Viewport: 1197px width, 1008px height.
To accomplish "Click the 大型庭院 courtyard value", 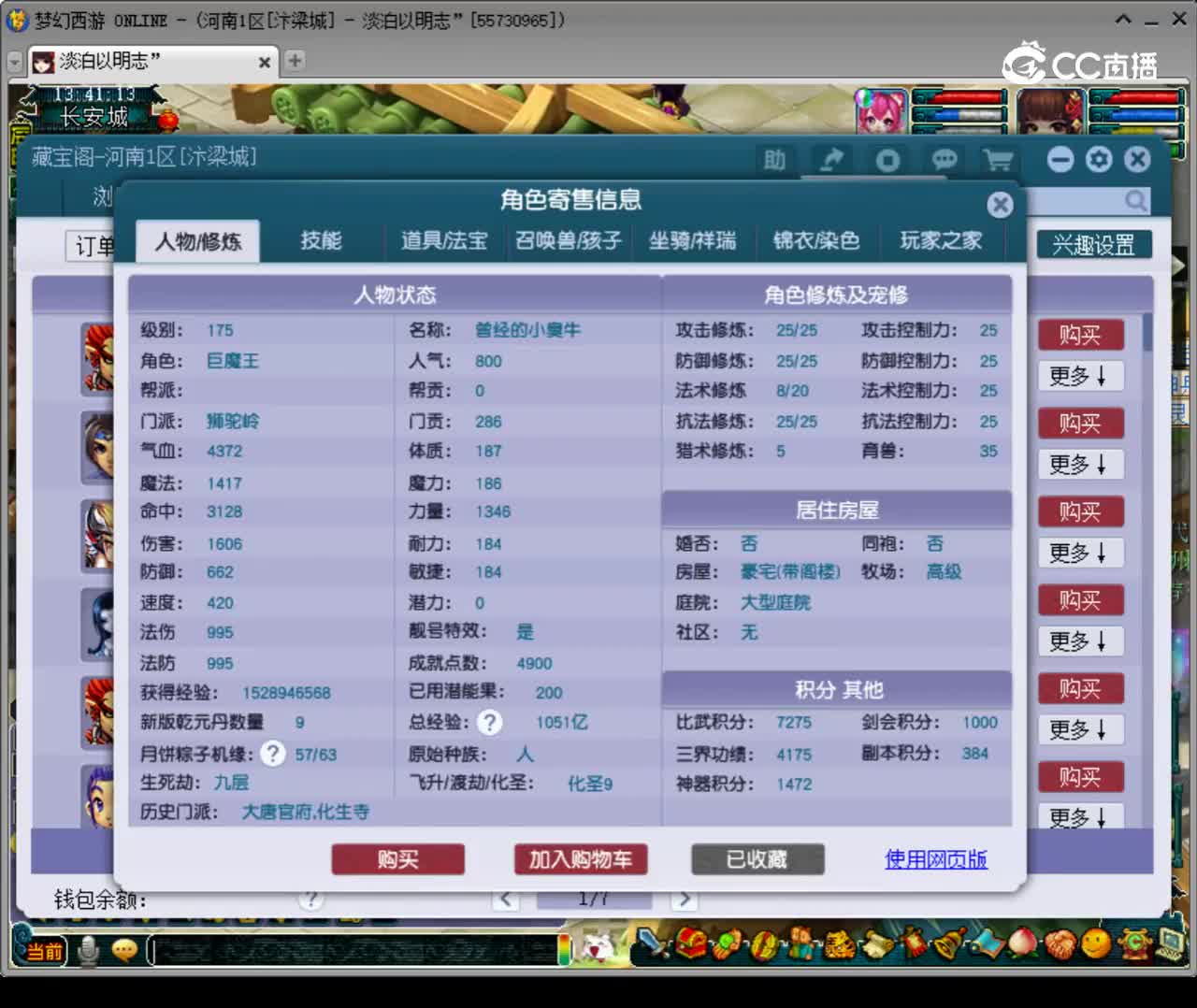I will point(775,602).
